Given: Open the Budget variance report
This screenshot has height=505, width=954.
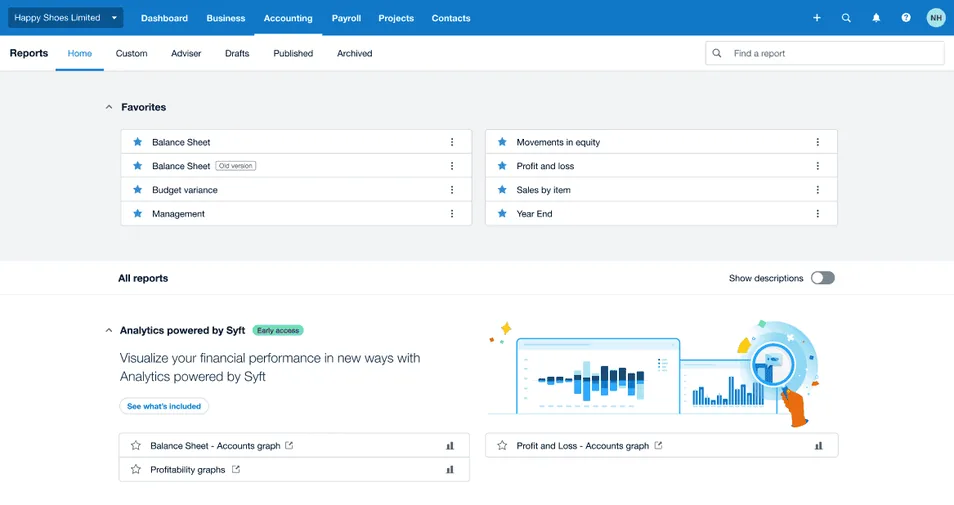Looking at the screenshot, I should (x=185, y=190).
